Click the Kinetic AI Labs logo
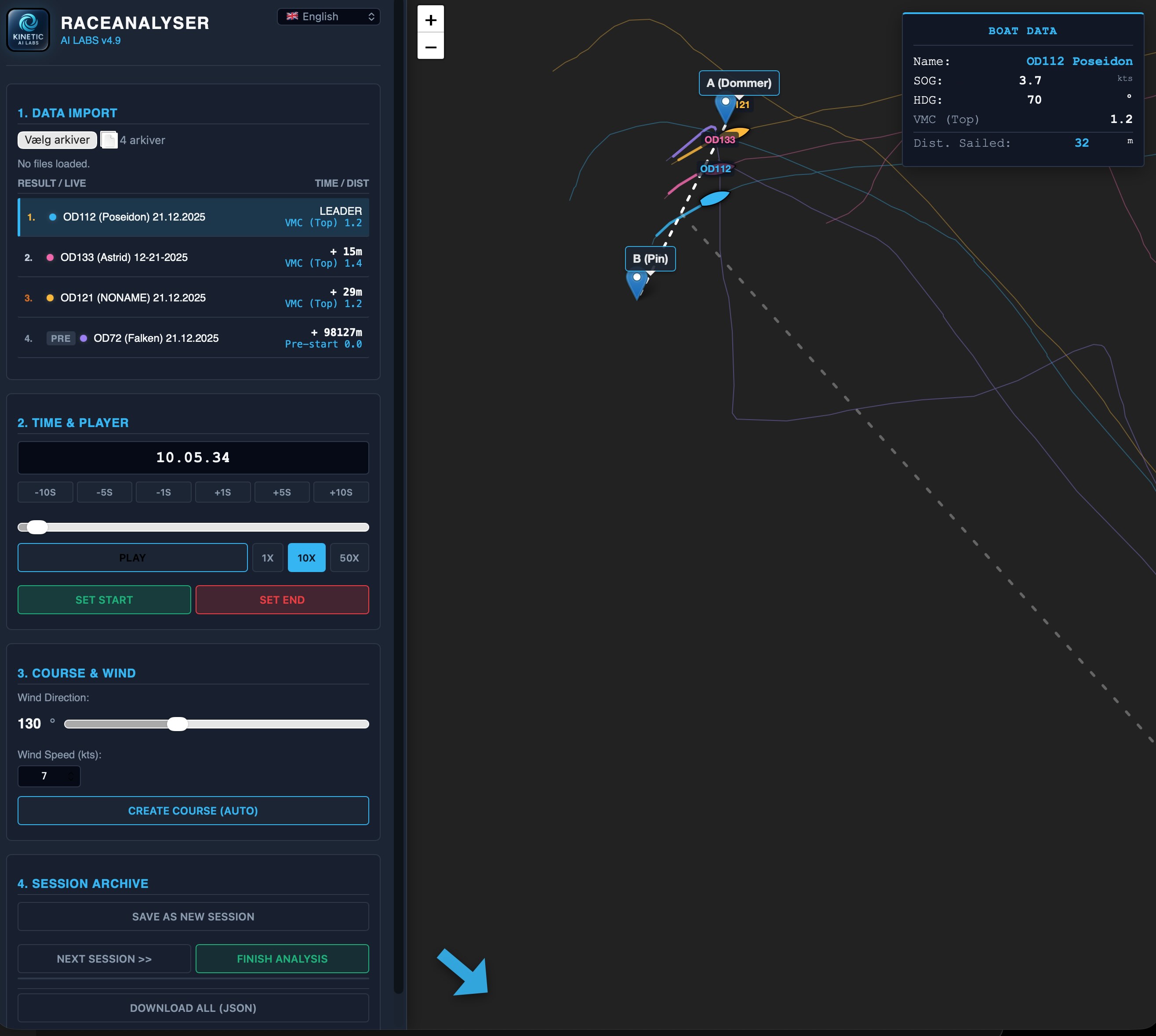This screenshot has width=1156, height=1036. click(27, 29)
